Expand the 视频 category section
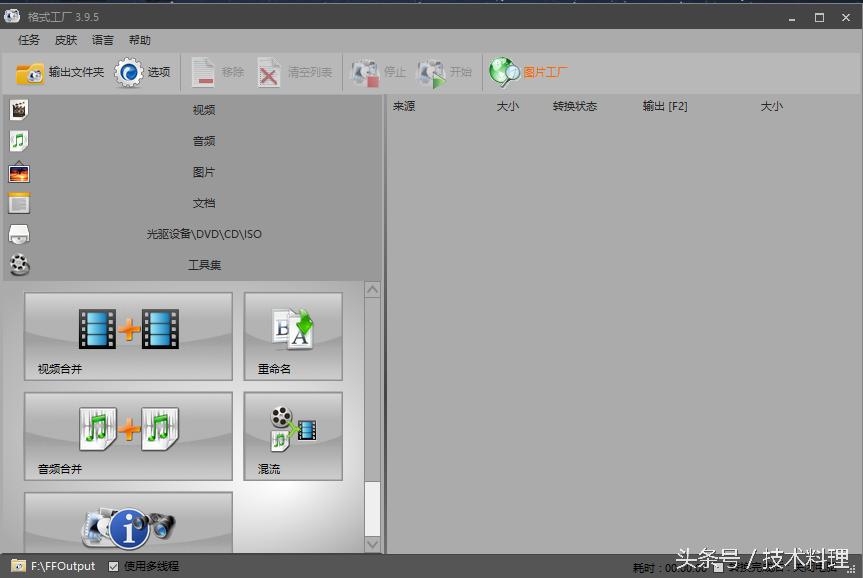Viewport: 863px width, 578px height. pyautogui.click(x=203, y=110)
